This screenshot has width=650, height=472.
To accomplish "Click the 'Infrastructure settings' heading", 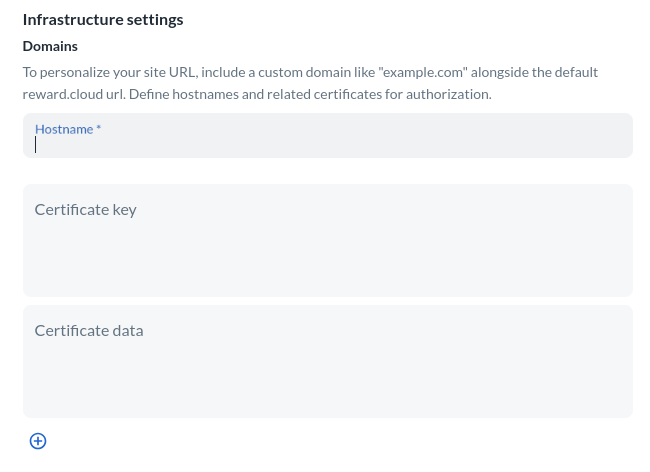I will point(103,19).
